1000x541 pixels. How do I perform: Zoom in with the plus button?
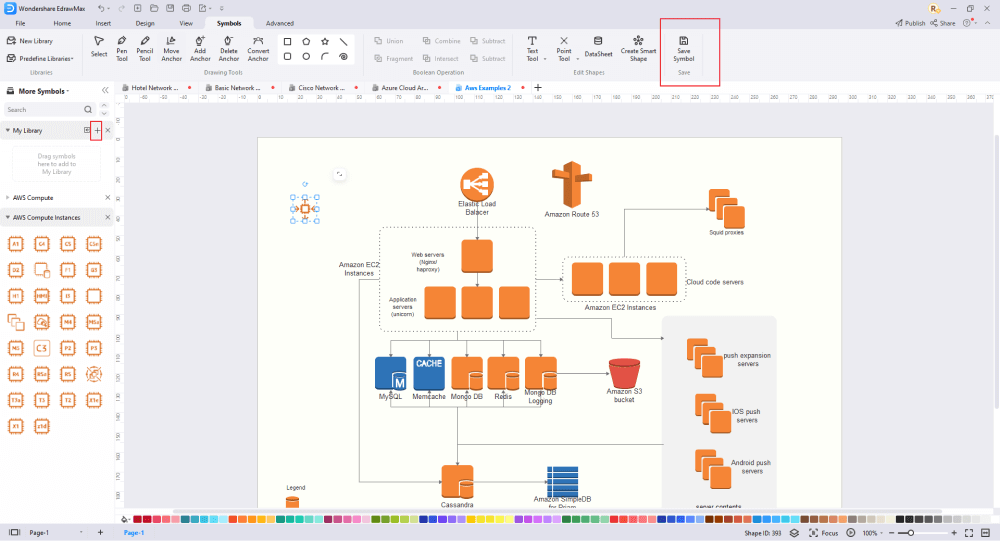(954, 533)
